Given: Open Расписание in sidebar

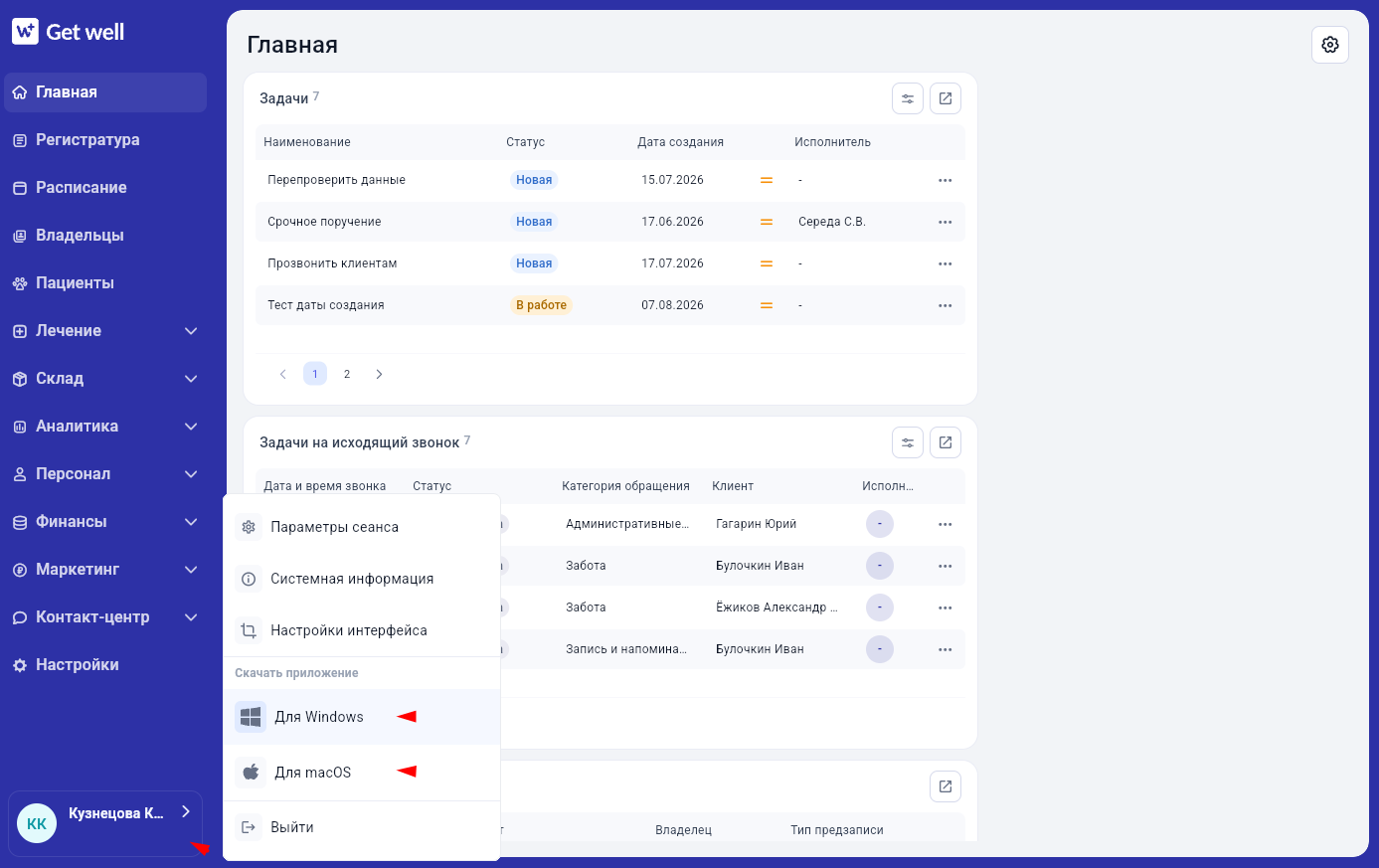Looking at the screenshot, I should 105,188.
